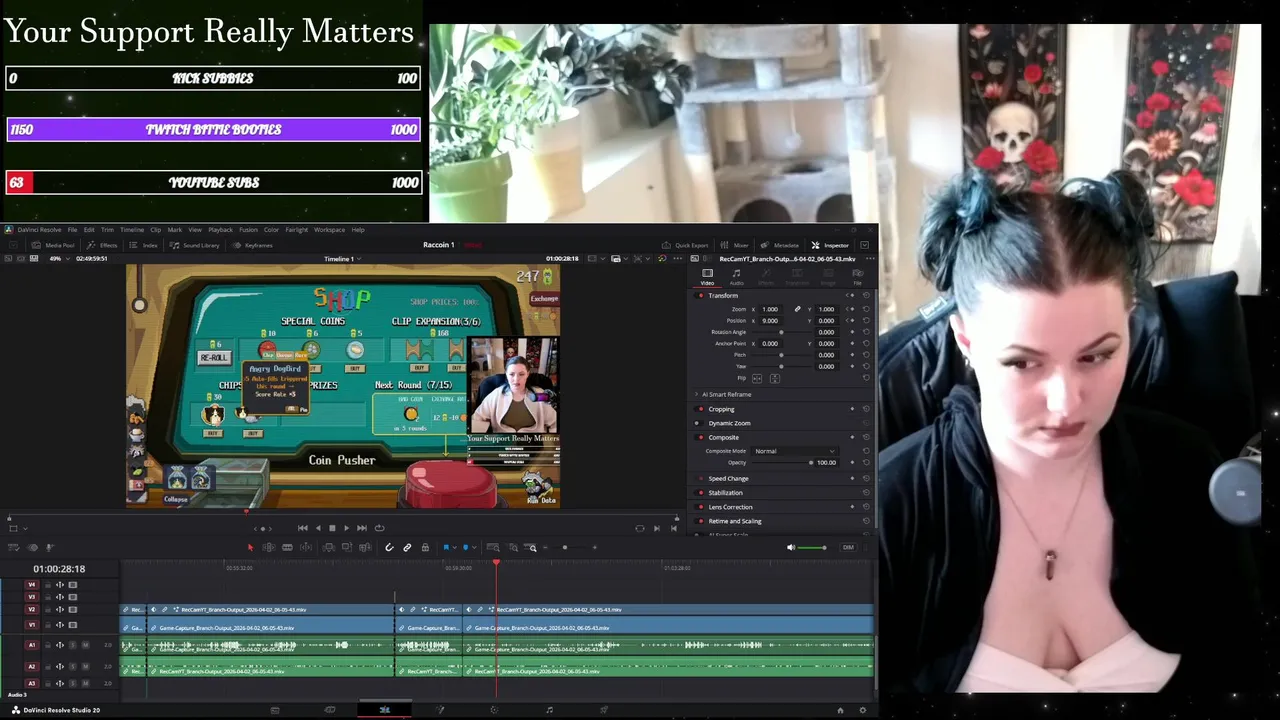Click the blue flag icon
The image size is (1280, 720).
pyautogui.click(x=446, y=547)
